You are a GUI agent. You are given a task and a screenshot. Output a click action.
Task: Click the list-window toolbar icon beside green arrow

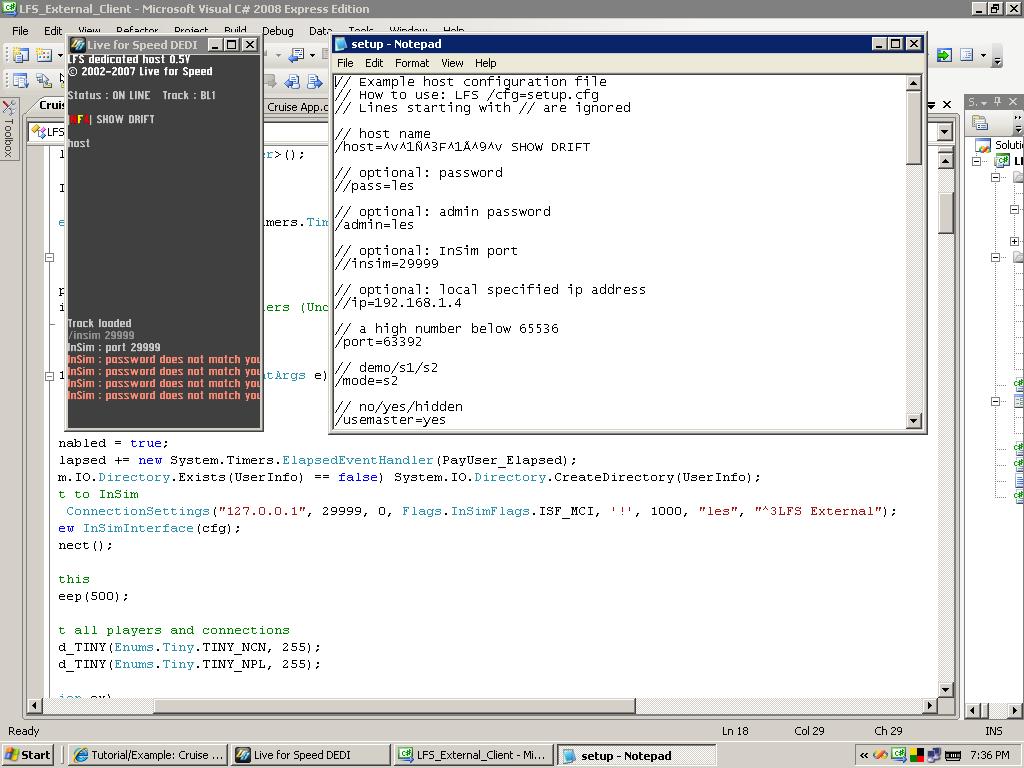(967, 56)
